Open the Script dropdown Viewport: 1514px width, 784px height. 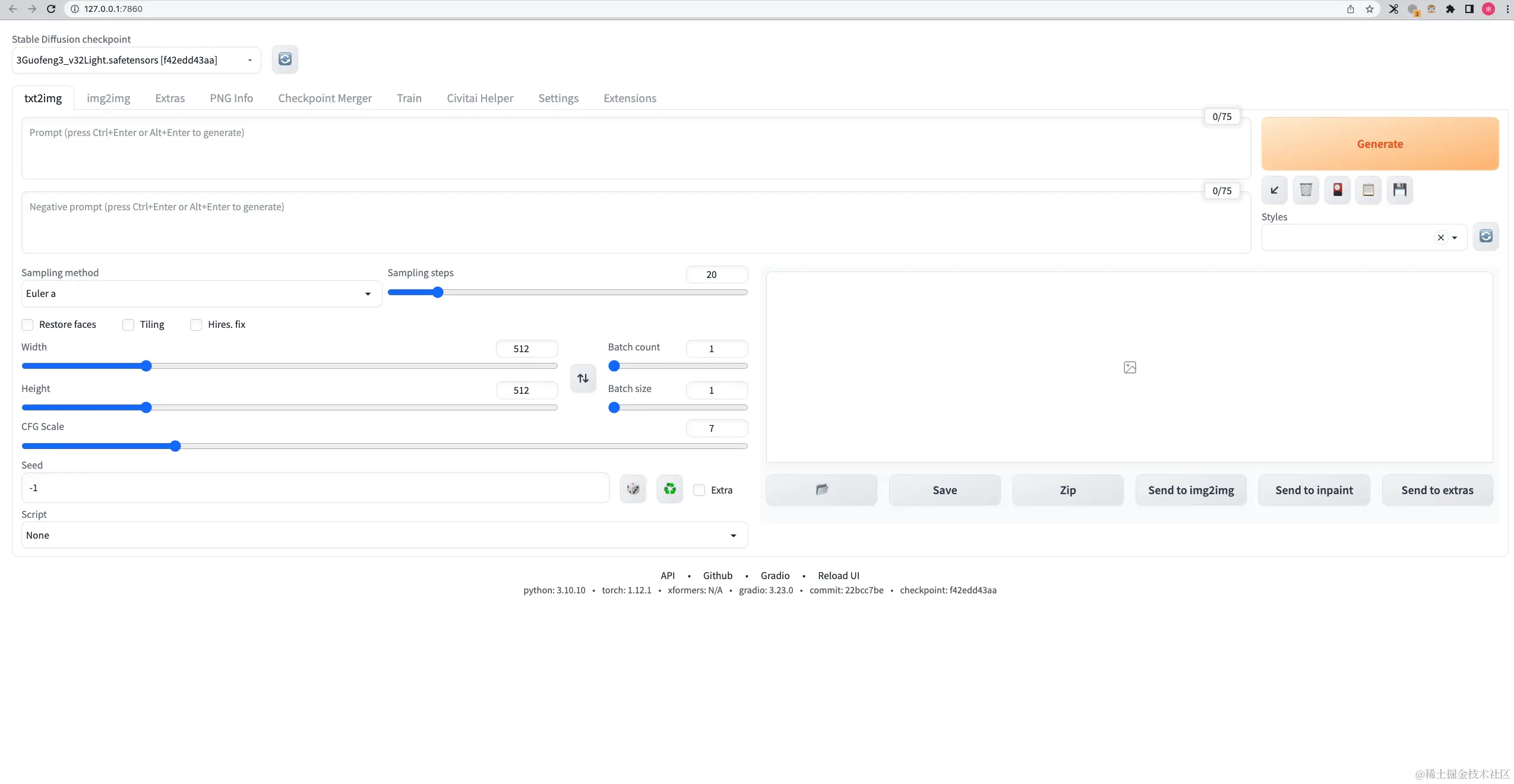[384, 536]
